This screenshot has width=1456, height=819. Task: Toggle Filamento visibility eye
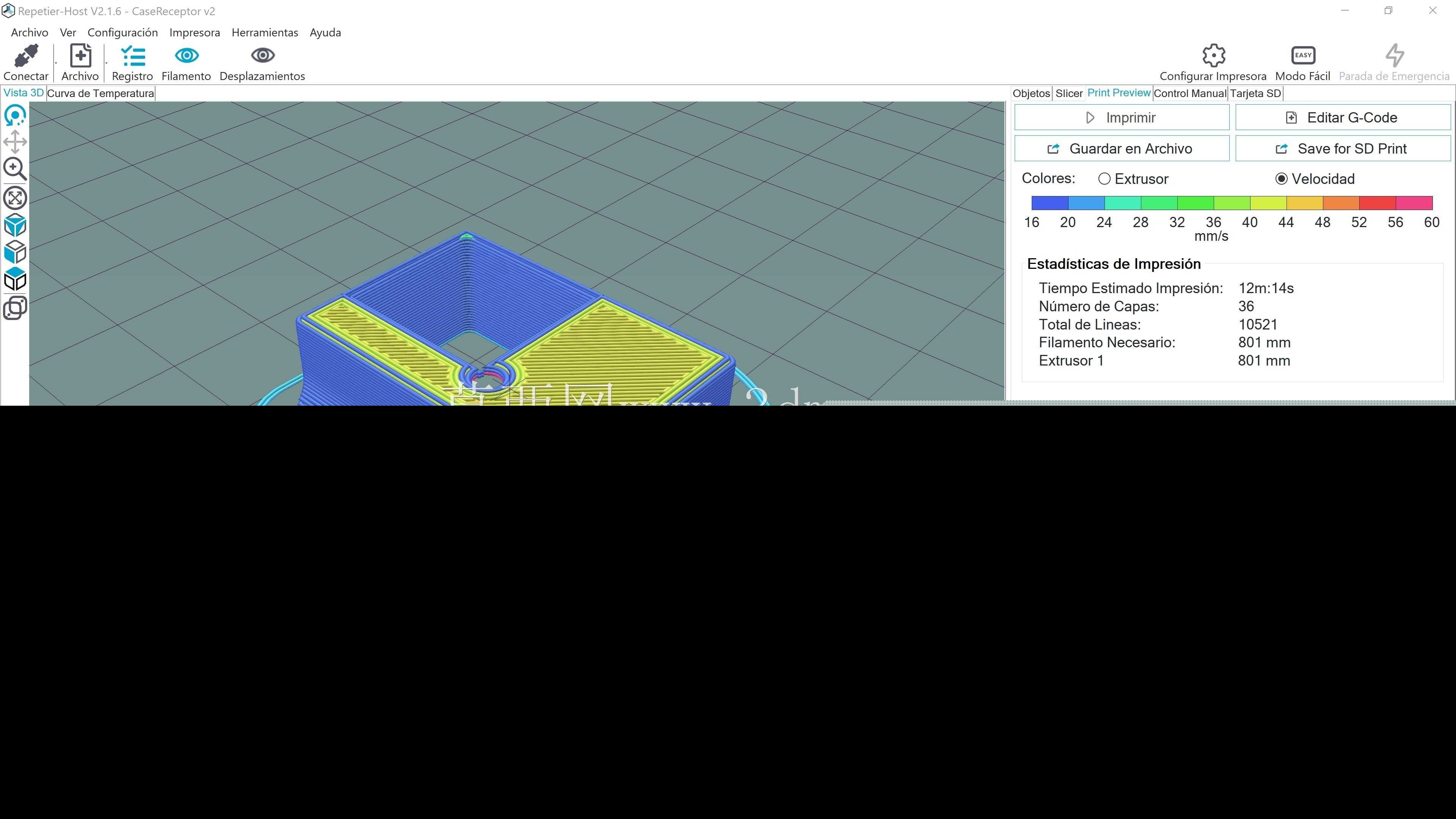pyautogui.click(x=187, y=55)
